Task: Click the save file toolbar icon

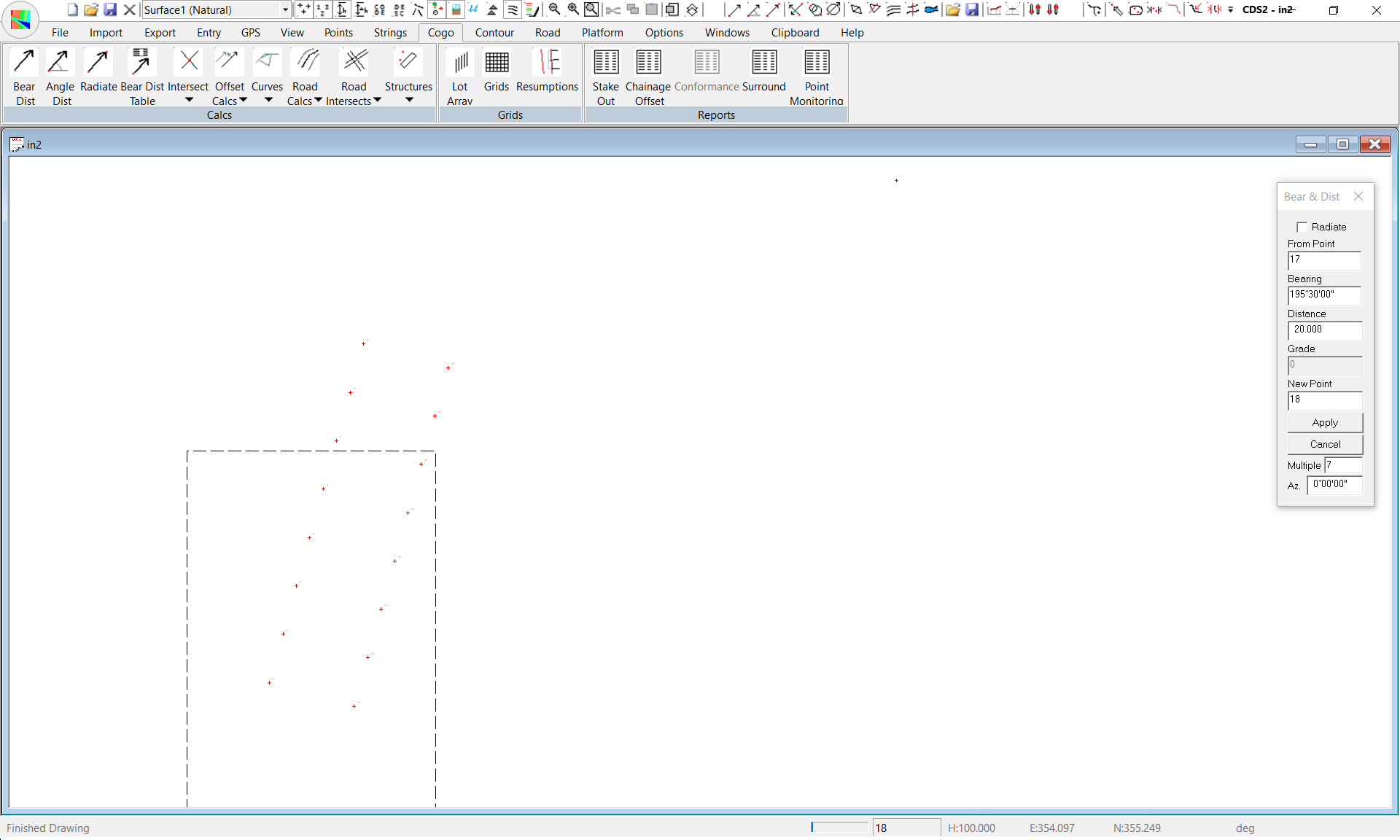Action: tap(110, 9)
